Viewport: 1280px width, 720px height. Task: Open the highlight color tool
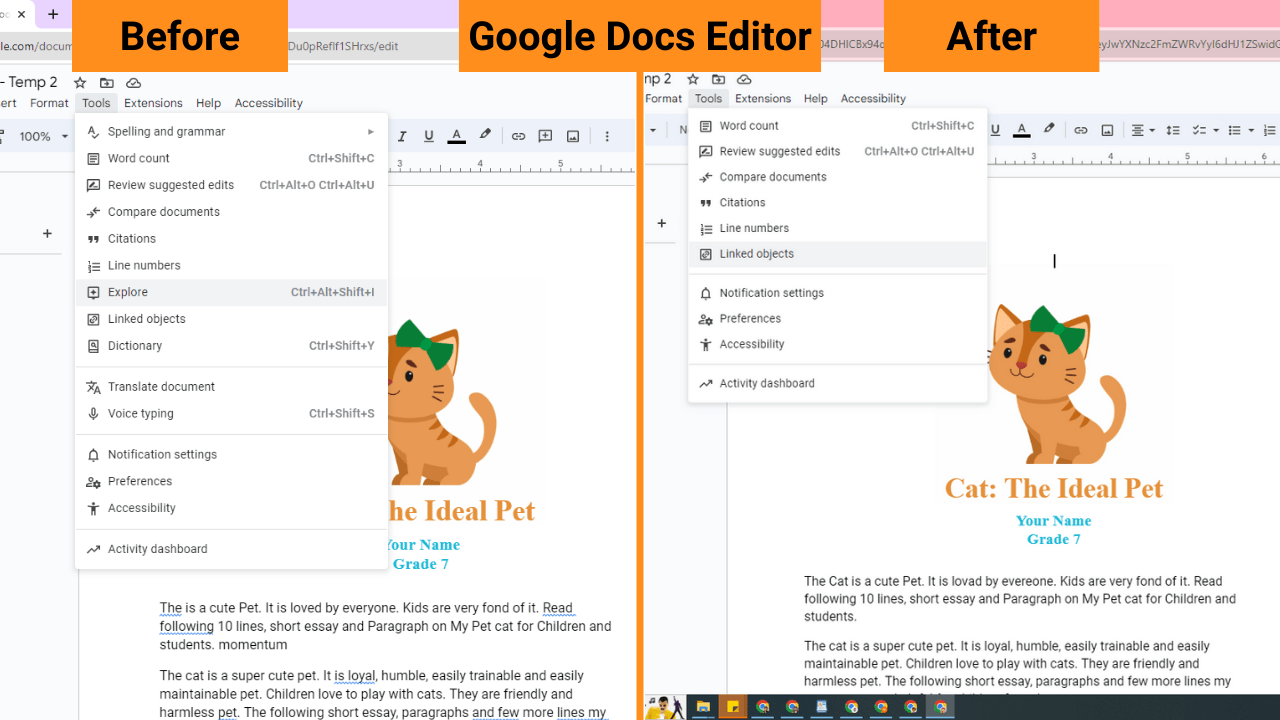coord(485,135)
